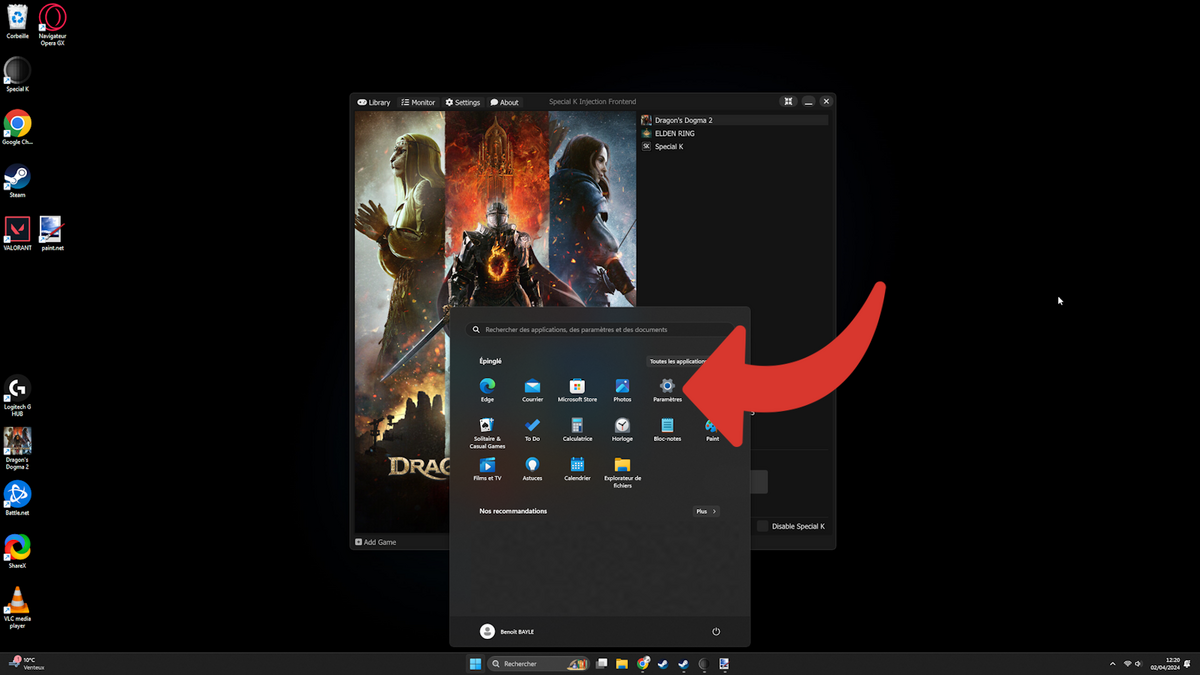Viewport: 1200px width, 675px height.
Task: Open the Astuces app
Action: point(532,470)
